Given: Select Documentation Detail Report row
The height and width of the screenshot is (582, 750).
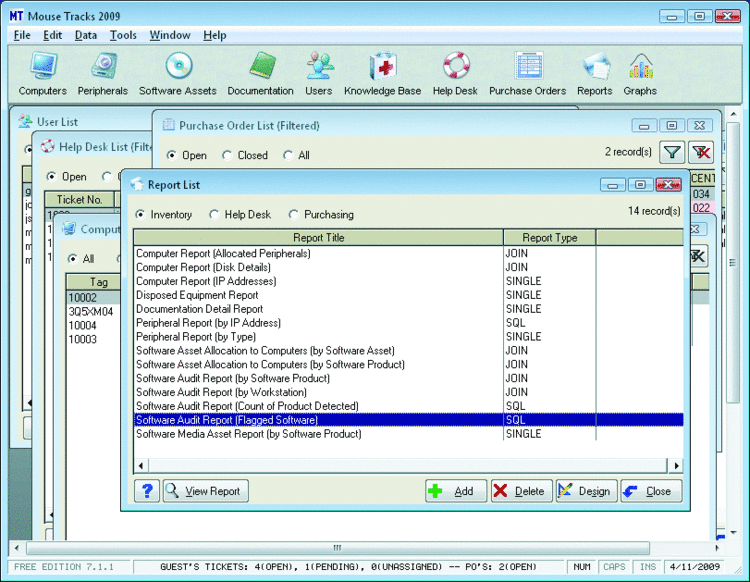Looking at the screenshot, I should pyautogui.click(x=408, y=309).
